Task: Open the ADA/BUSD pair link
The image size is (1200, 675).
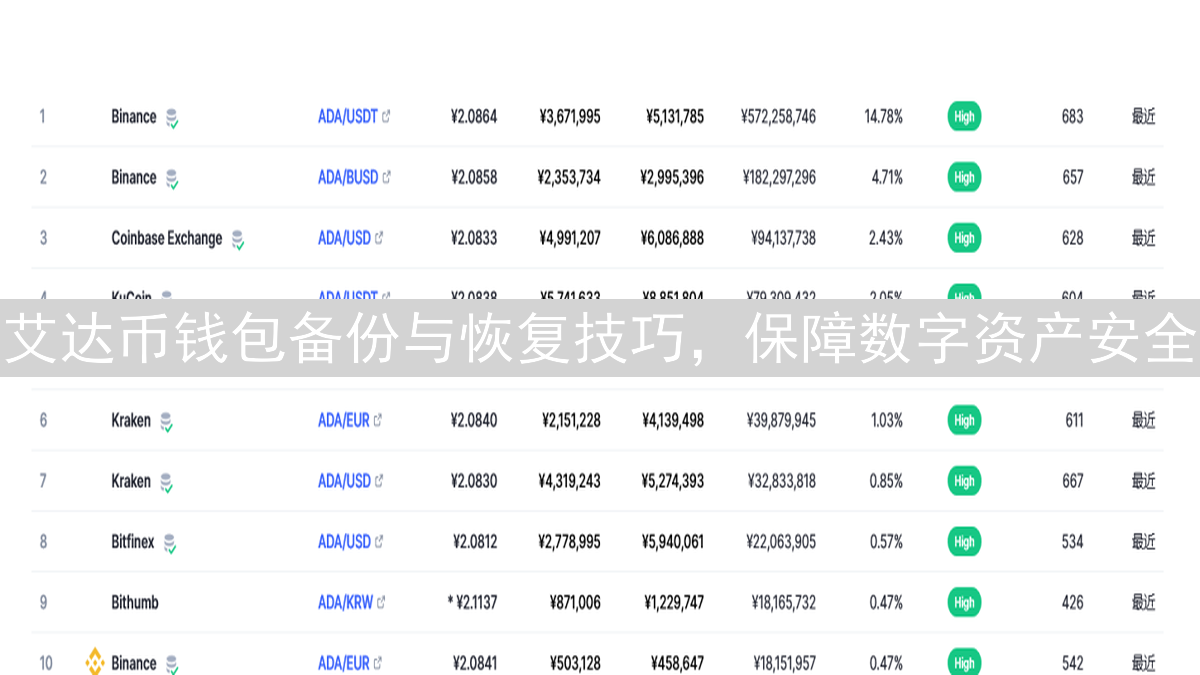Action: tap(355, 177)
